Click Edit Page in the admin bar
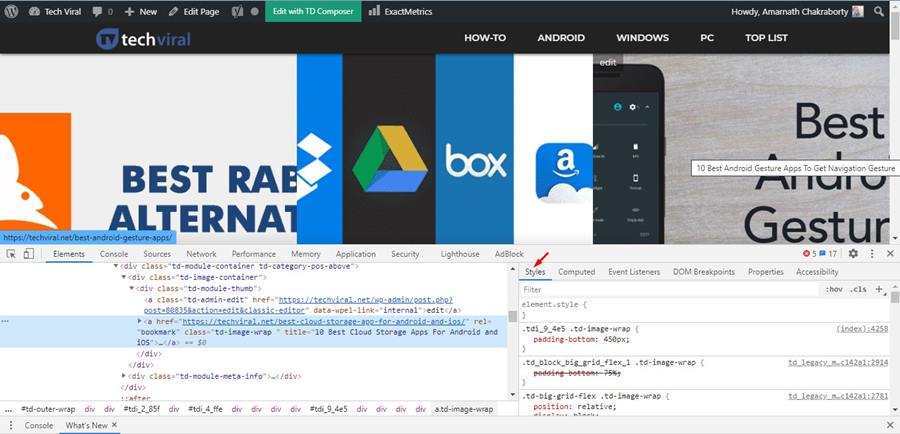 coord(194,11)
